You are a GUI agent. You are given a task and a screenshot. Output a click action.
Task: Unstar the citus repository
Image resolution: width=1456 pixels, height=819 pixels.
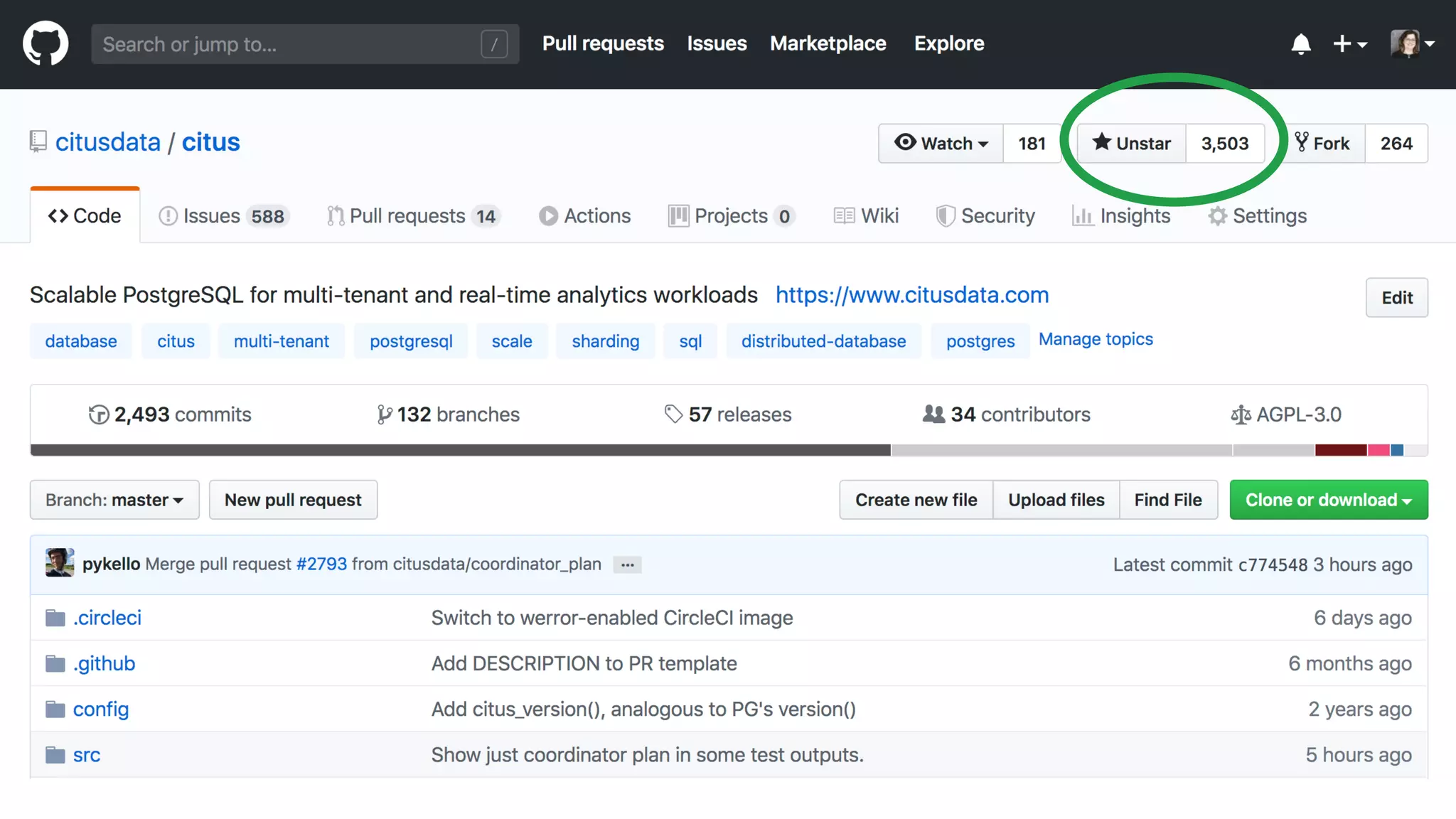[1132, 144]
